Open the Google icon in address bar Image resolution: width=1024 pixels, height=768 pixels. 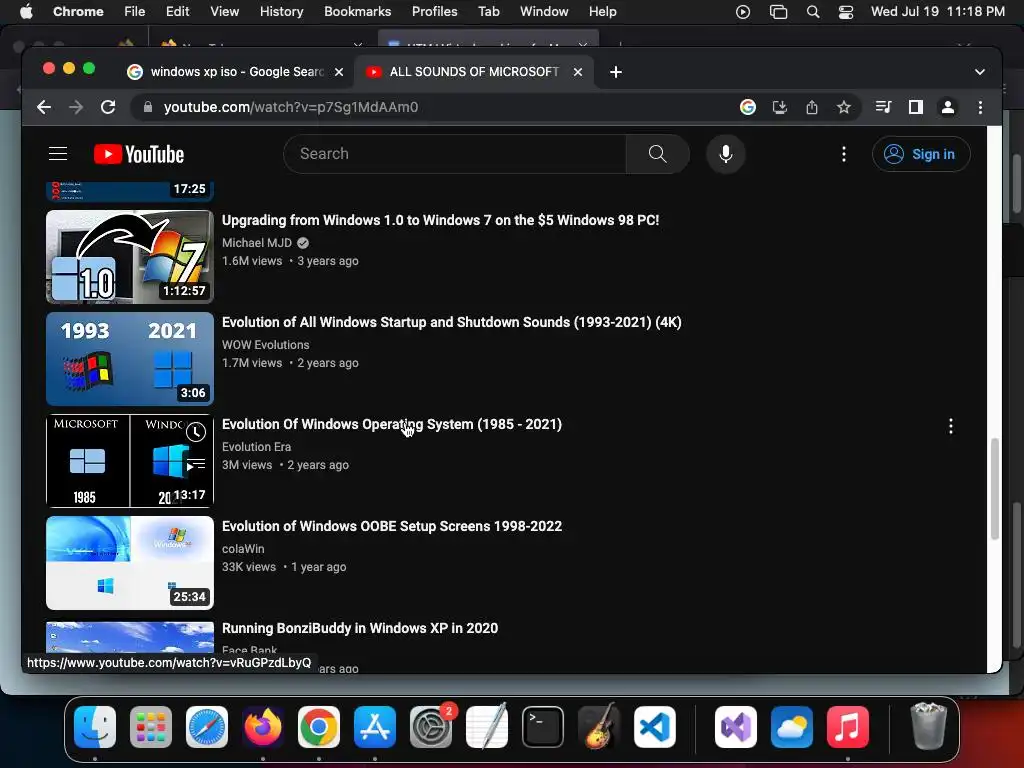tap(748, 107)
